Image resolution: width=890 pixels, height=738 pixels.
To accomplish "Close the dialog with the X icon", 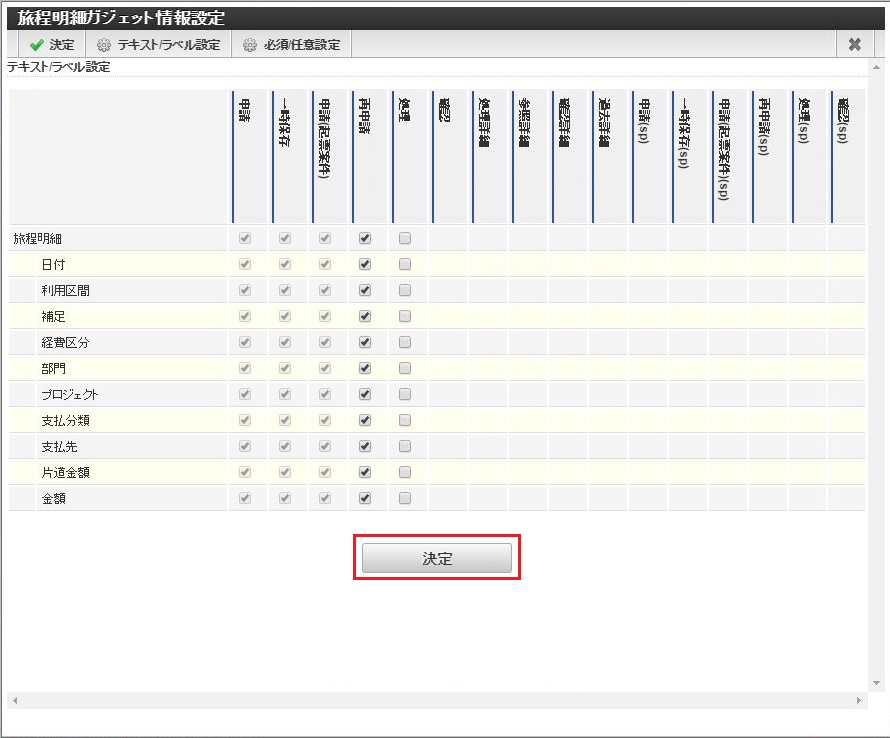I will pos(855,45).
